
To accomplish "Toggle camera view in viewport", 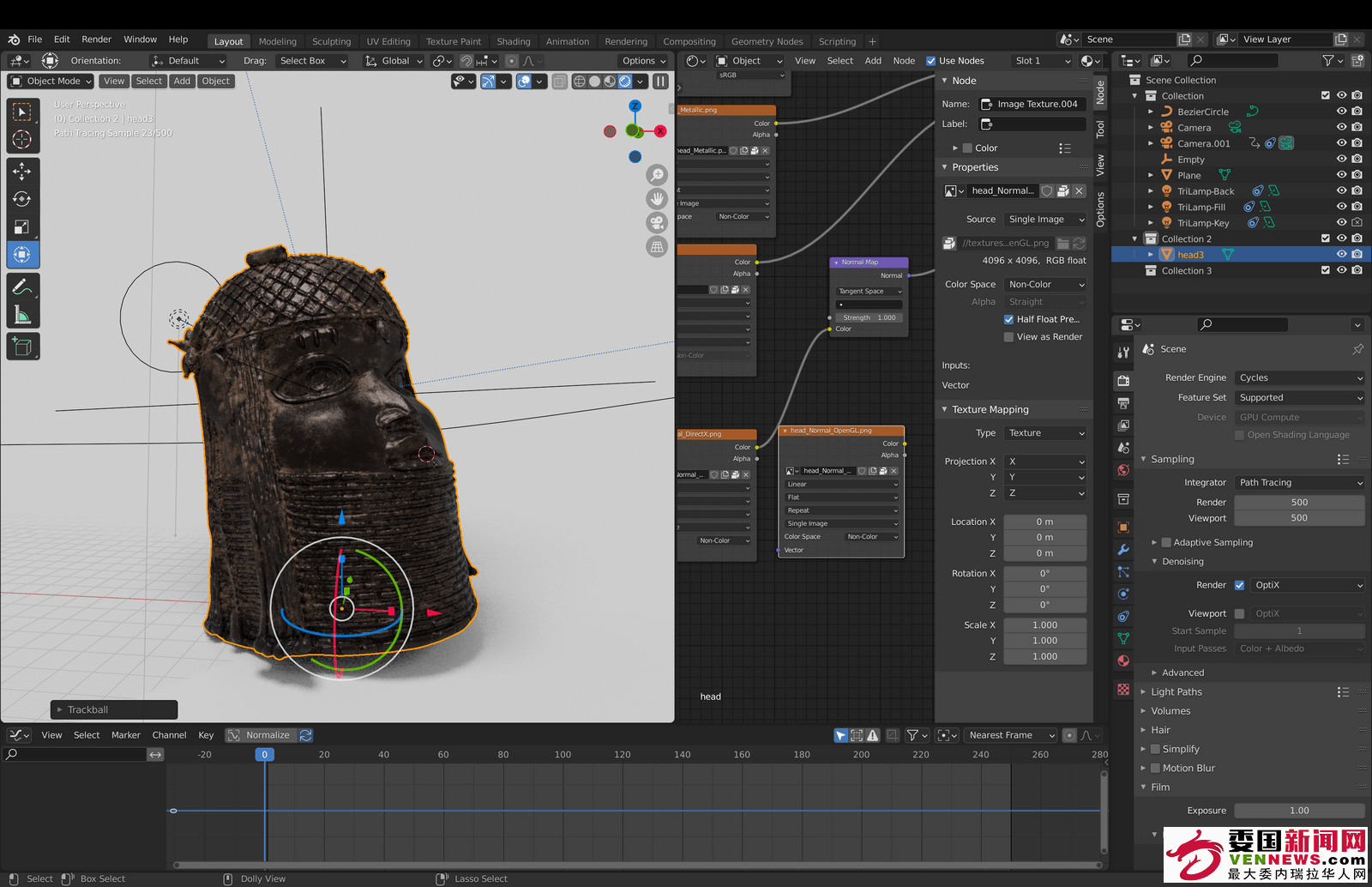I will (657, 223).
